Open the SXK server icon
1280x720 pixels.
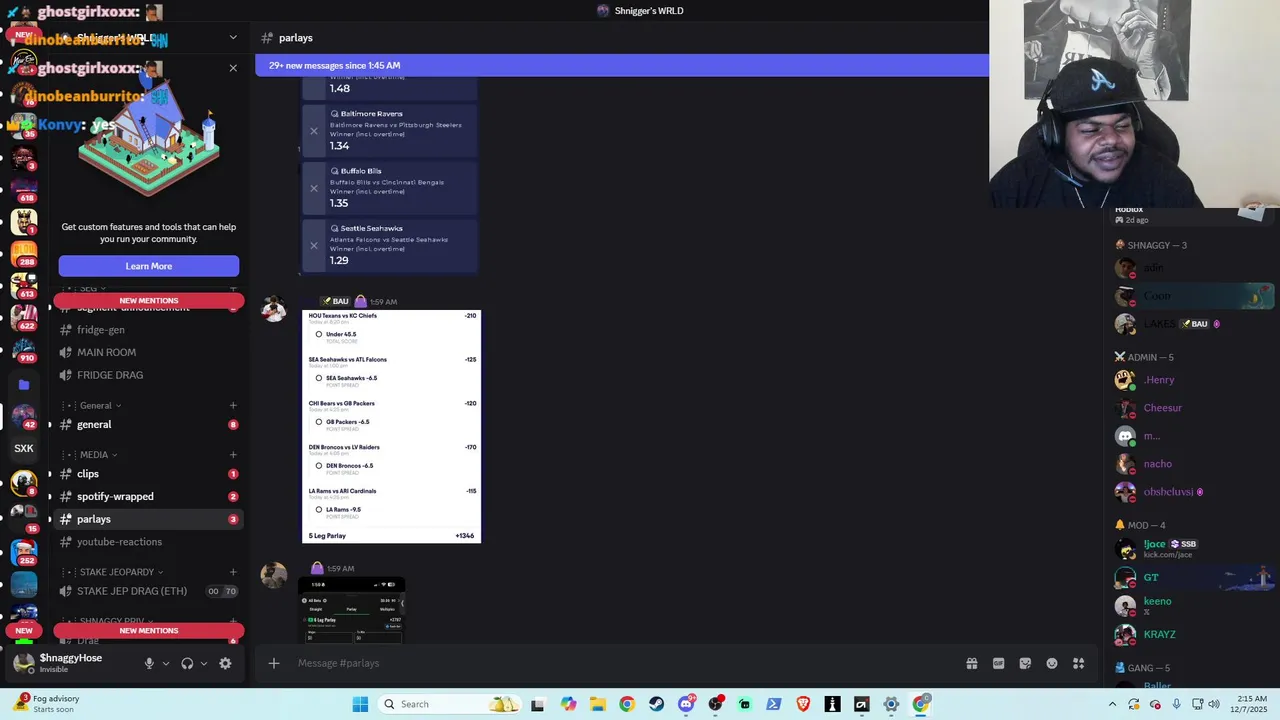[x=24, y=448]
